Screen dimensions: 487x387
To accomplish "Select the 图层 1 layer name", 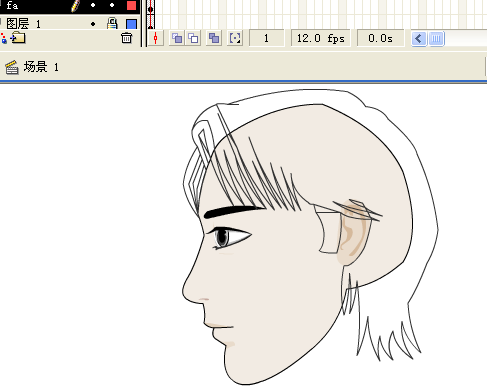I will [23, 24].
